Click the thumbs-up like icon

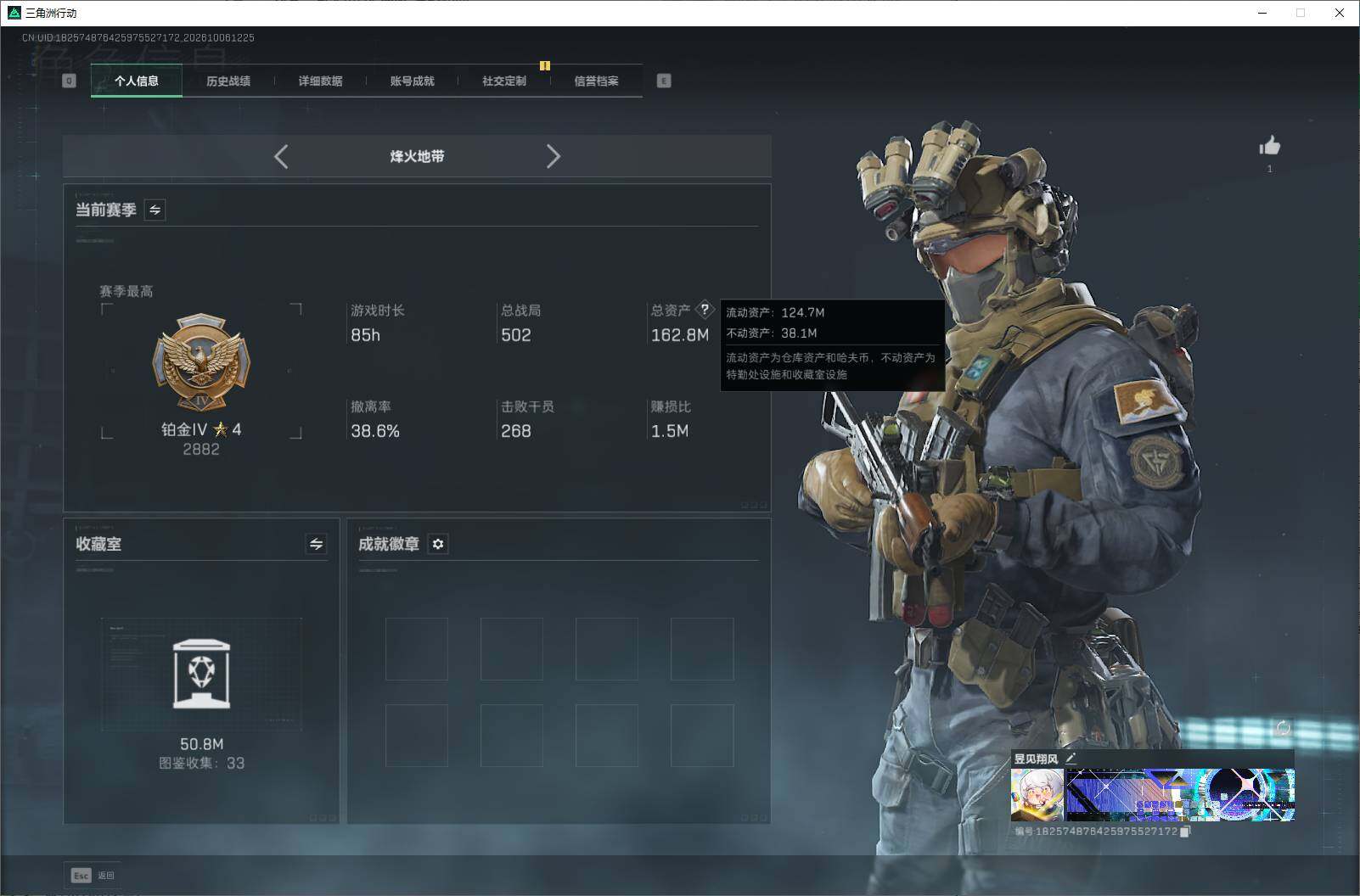tap(1270, 146)
